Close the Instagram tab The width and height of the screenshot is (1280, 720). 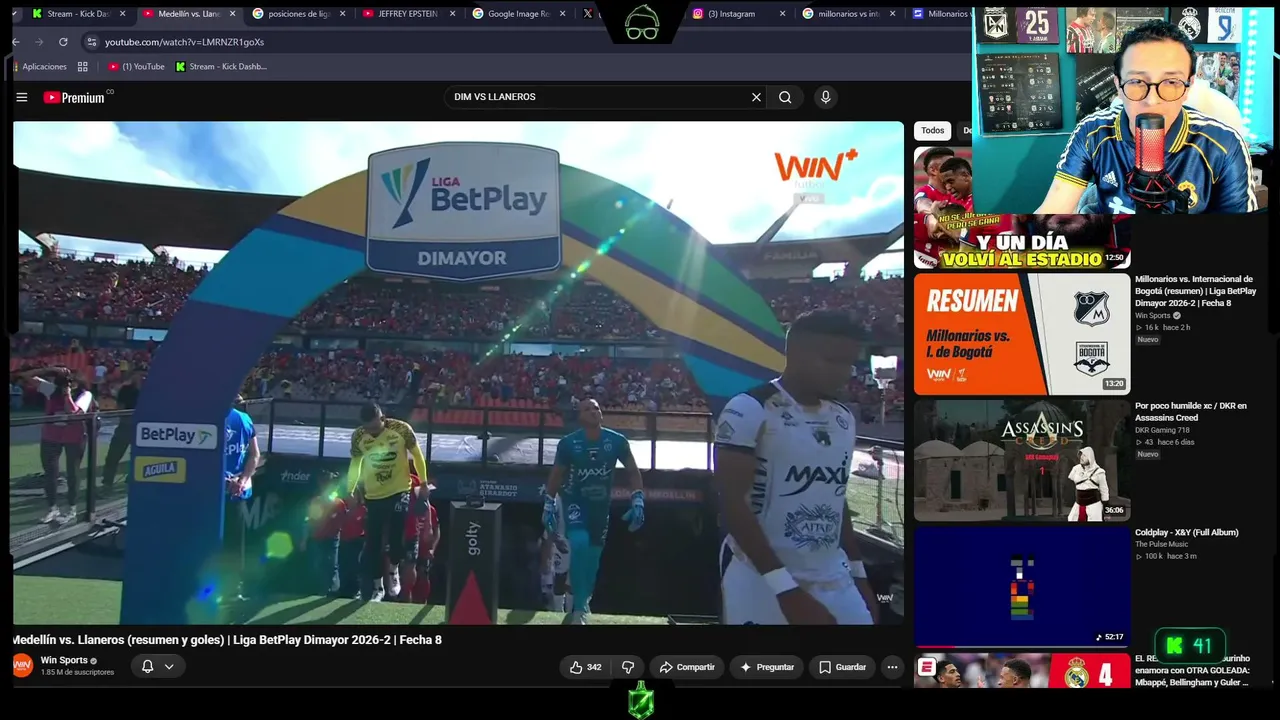point(782,14)
